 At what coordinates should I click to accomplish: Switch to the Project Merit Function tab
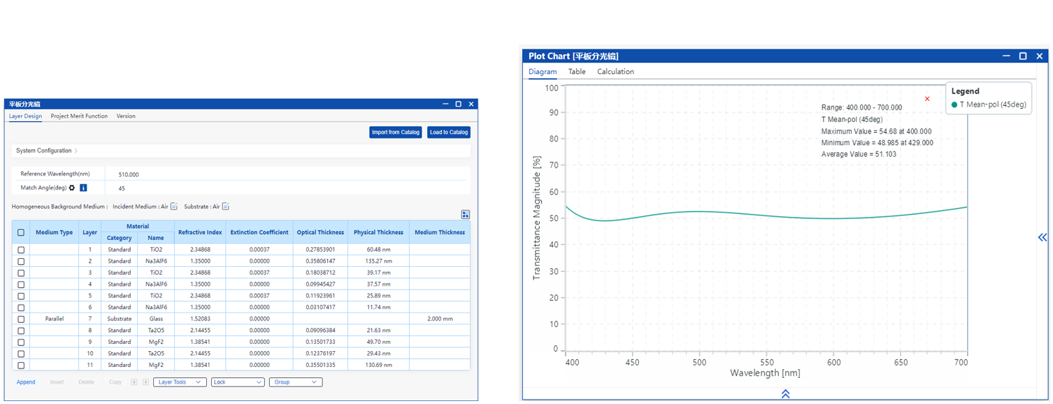pyautogui.click(x=79, y=116)
